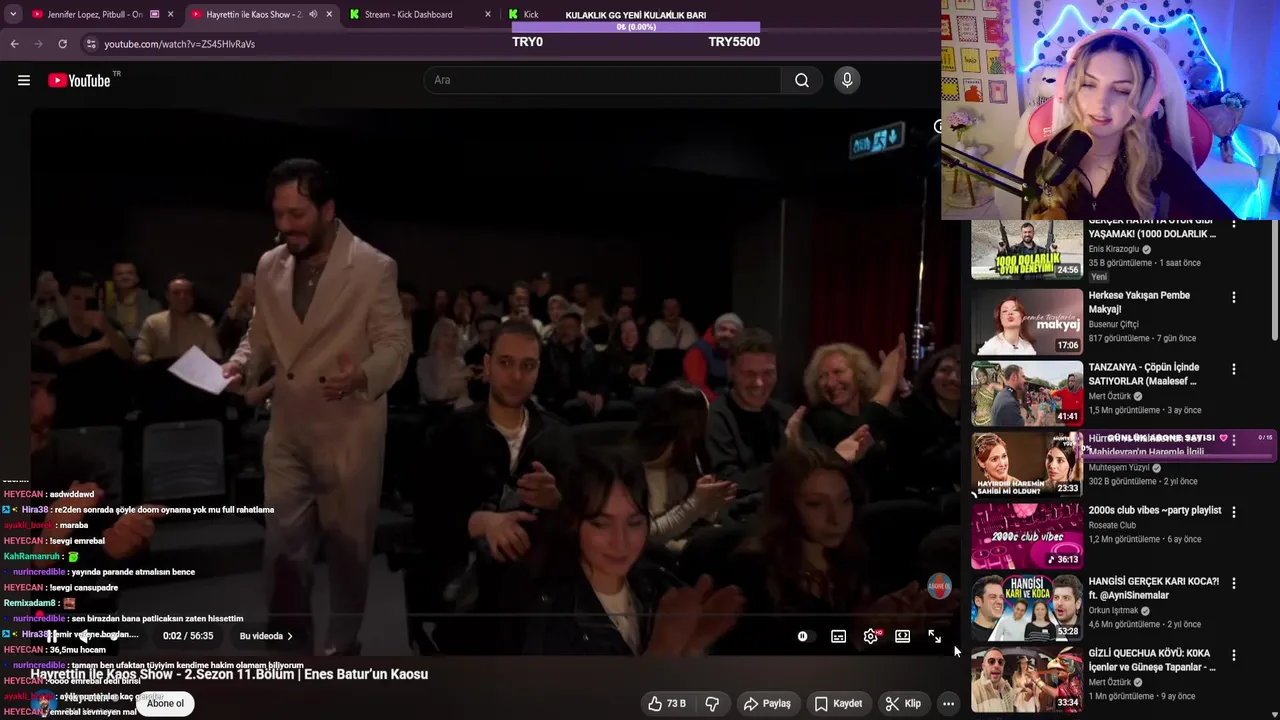The height and width of the screenshot is (720, 1280).
Task: Open options menu for HANGİSİ GERÇEK KARI KOCA
Action: (x=1233, y=583)
